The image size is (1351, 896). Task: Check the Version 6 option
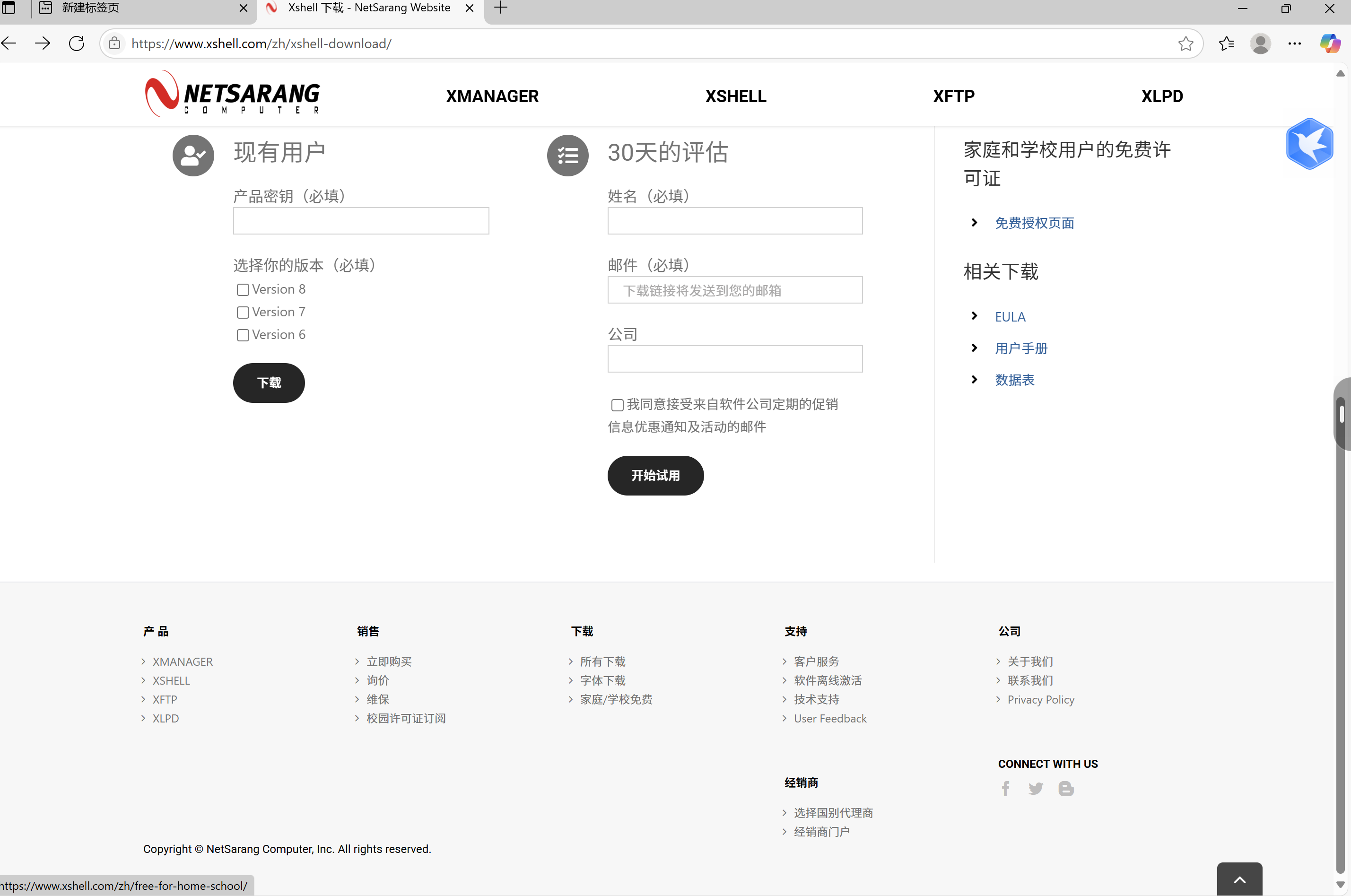pyautogui.click(x=242, y=335)
